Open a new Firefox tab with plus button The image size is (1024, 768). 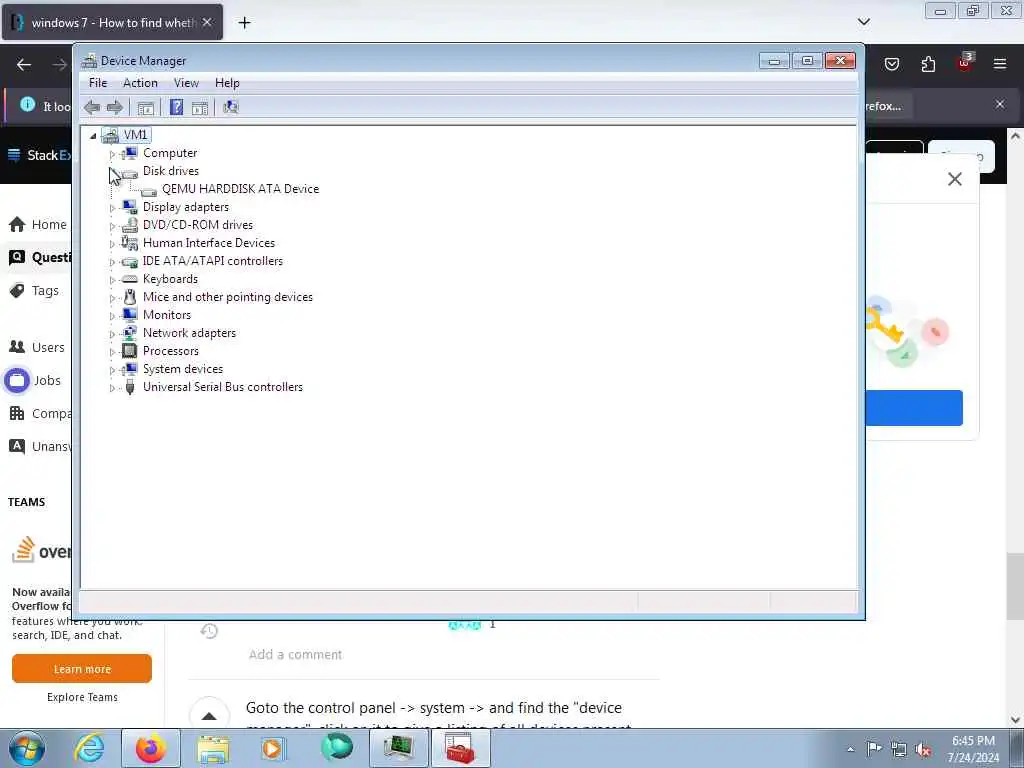(x=244, y=23)
